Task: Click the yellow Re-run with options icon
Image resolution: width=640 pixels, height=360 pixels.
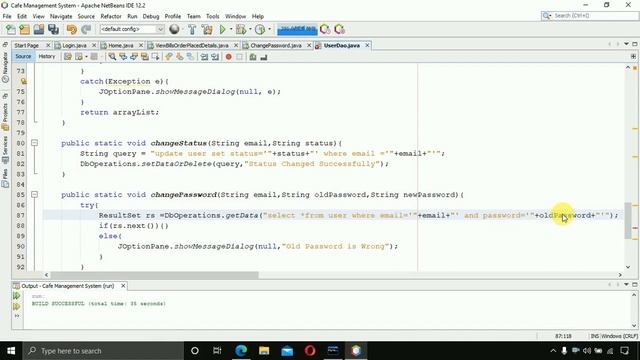Action: (16, 306)
